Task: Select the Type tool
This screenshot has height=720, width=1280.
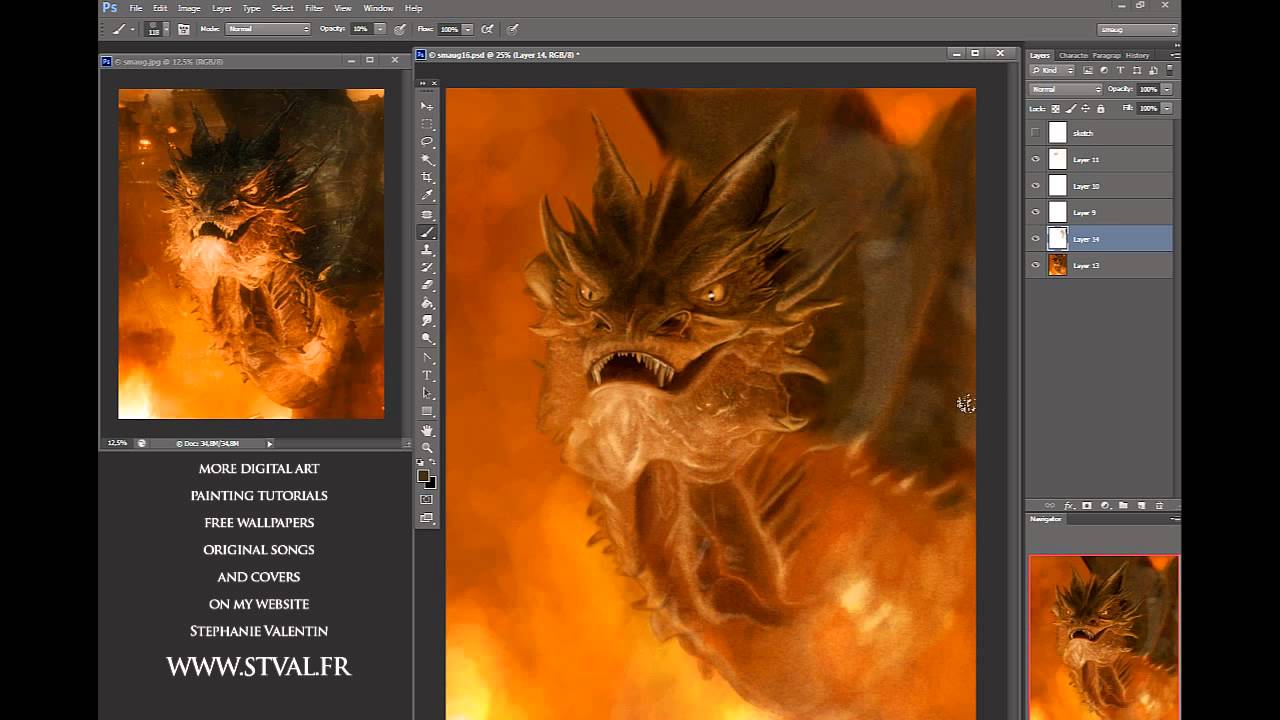Action: (x=427, y=376)
